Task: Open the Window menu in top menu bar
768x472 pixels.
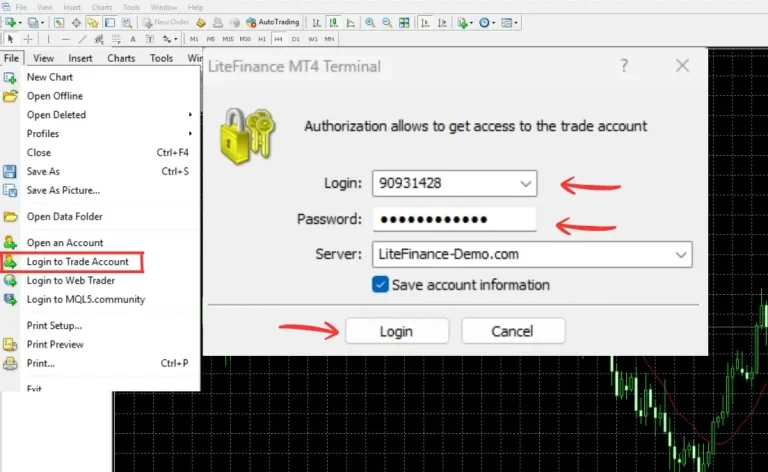Action: (164, 7)
